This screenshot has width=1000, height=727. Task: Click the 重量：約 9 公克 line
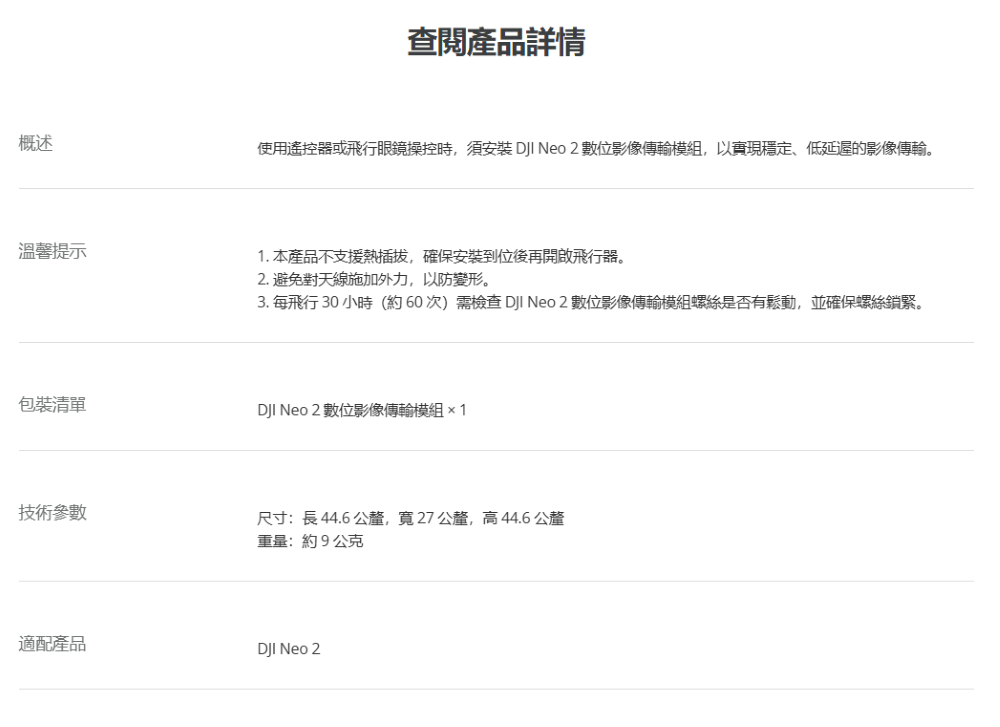(x=310, y=541)
